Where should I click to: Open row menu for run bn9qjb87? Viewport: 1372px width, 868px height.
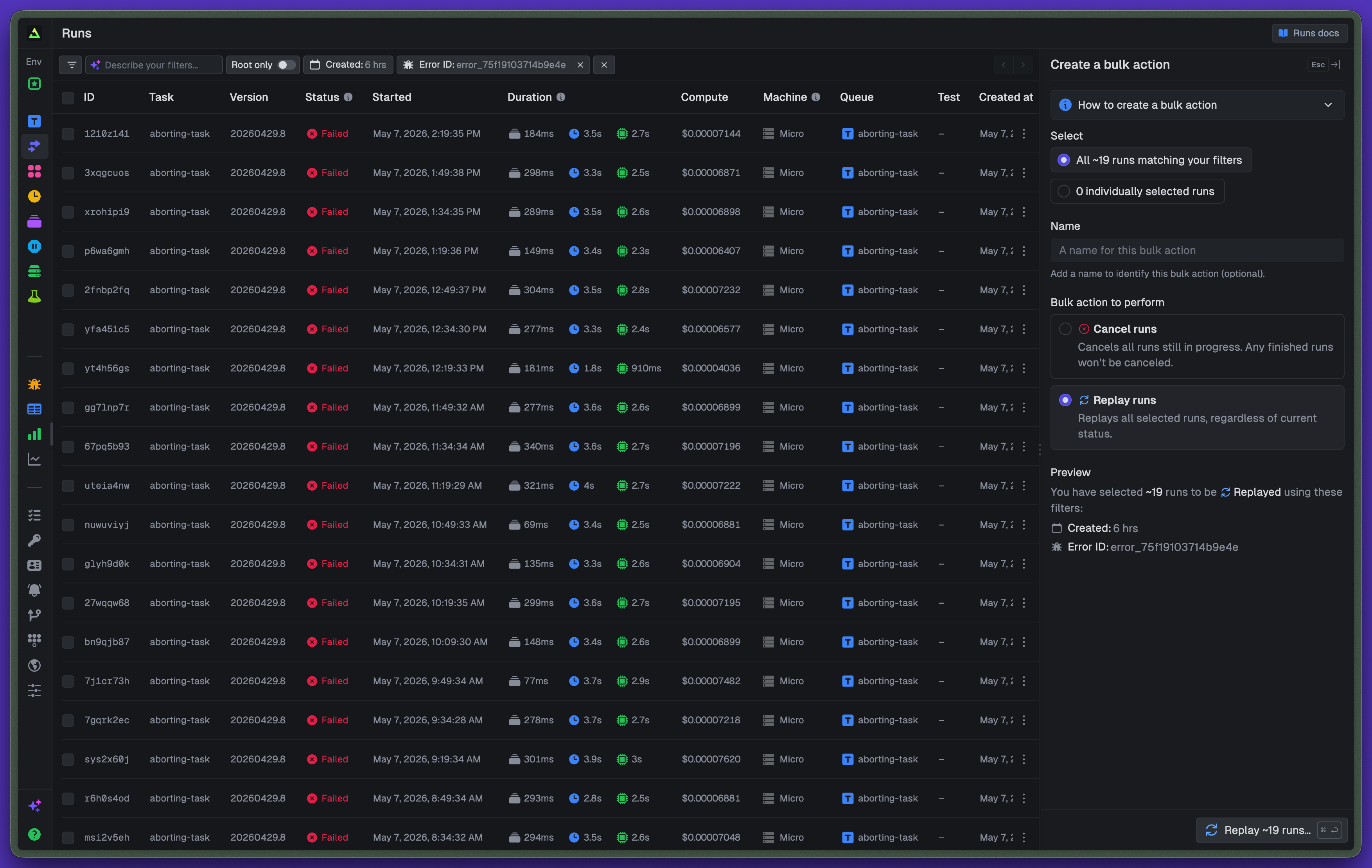pos(1024,642)
